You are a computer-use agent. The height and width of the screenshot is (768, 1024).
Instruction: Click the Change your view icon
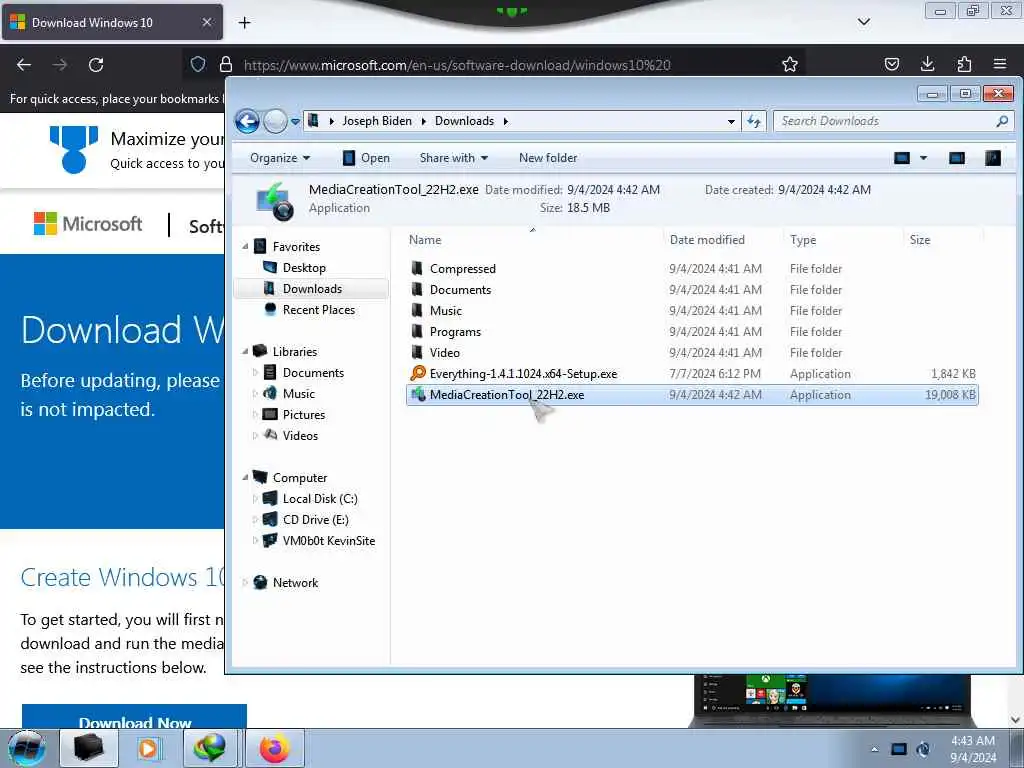pos(902,158)
